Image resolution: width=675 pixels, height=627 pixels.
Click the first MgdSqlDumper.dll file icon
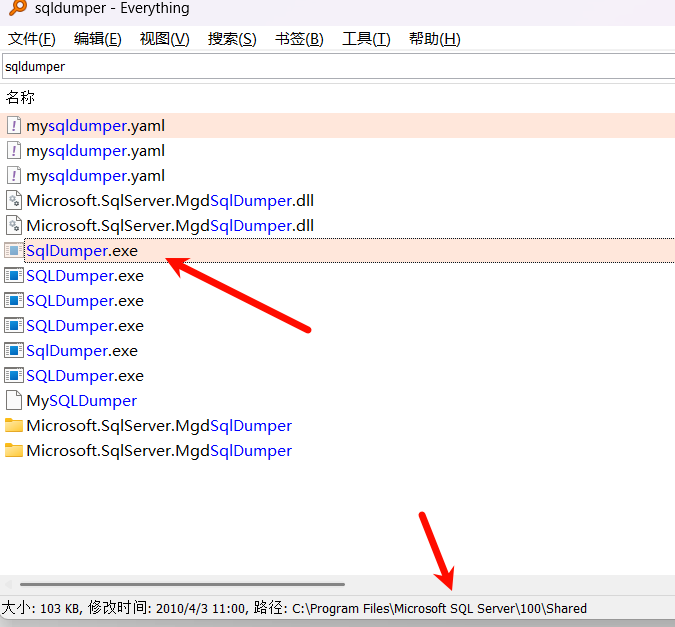click(x=14, y=201)
